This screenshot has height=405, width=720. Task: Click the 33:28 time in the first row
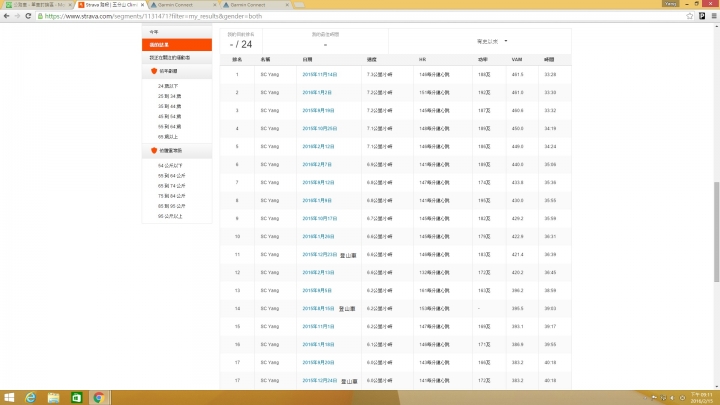[x=550, y=74]
